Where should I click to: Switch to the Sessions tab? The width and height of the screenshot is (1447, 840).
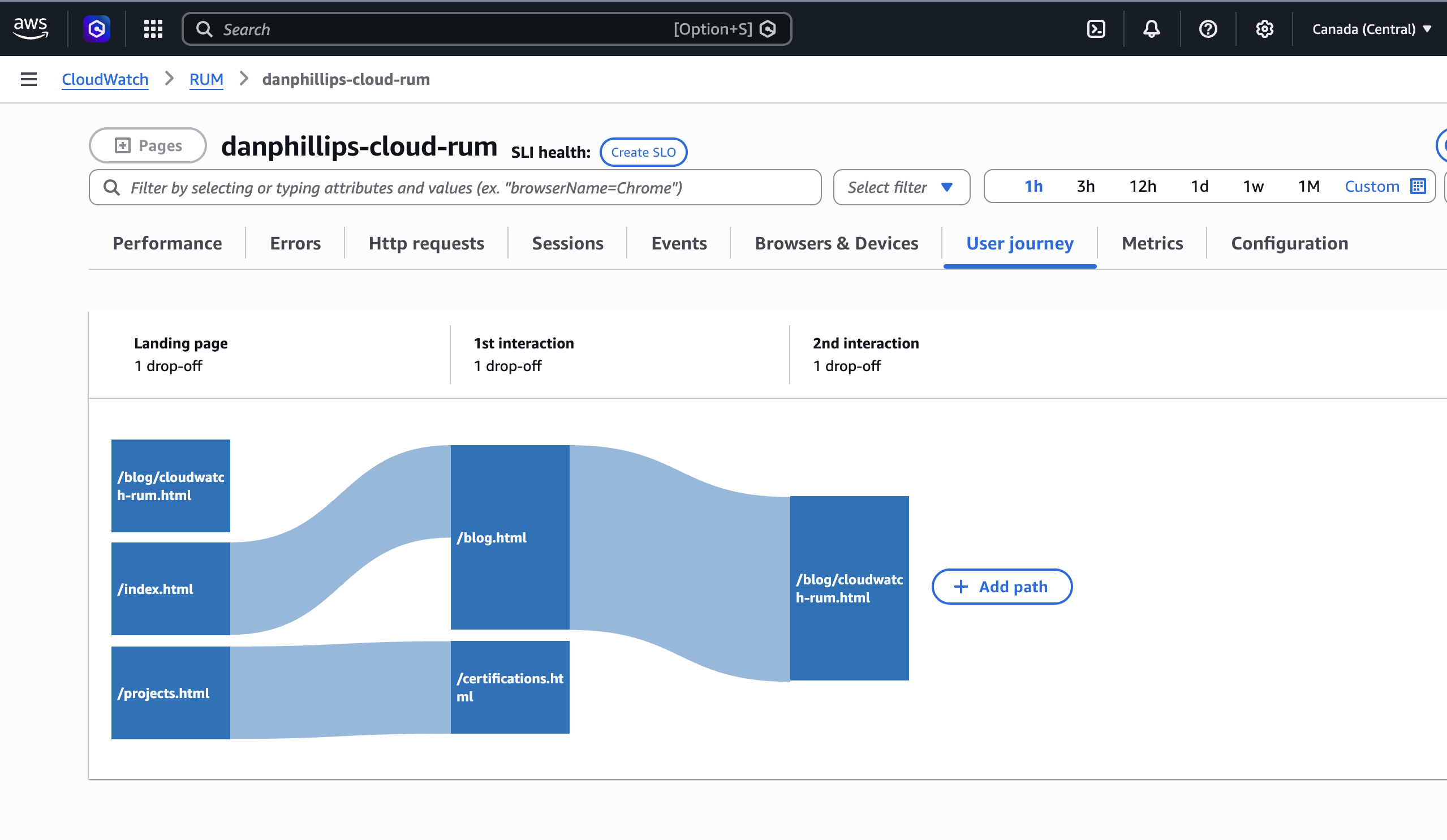pos(567,243)
